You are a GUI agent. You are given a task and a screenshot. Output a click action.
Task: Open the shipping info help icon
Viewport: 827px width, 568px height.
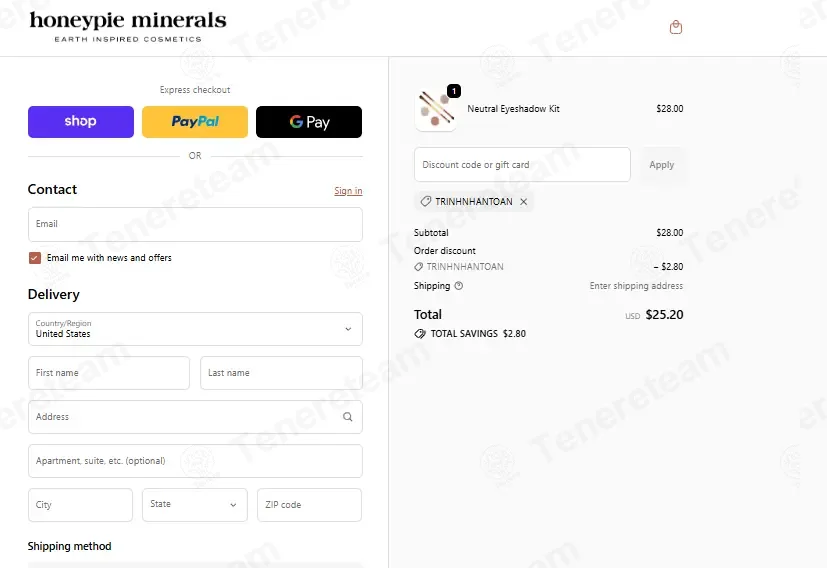(x=458, y=286)
